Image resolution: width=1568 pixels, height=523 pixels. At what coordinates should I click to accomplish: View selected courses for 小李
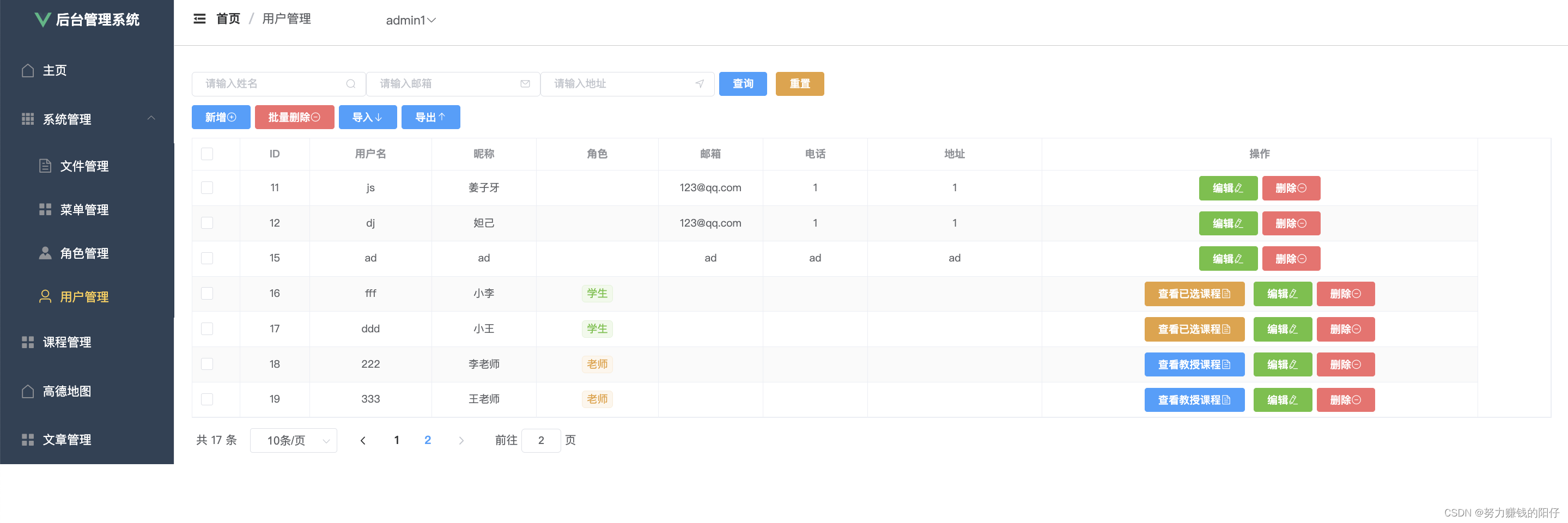[x=1194, y=294]
